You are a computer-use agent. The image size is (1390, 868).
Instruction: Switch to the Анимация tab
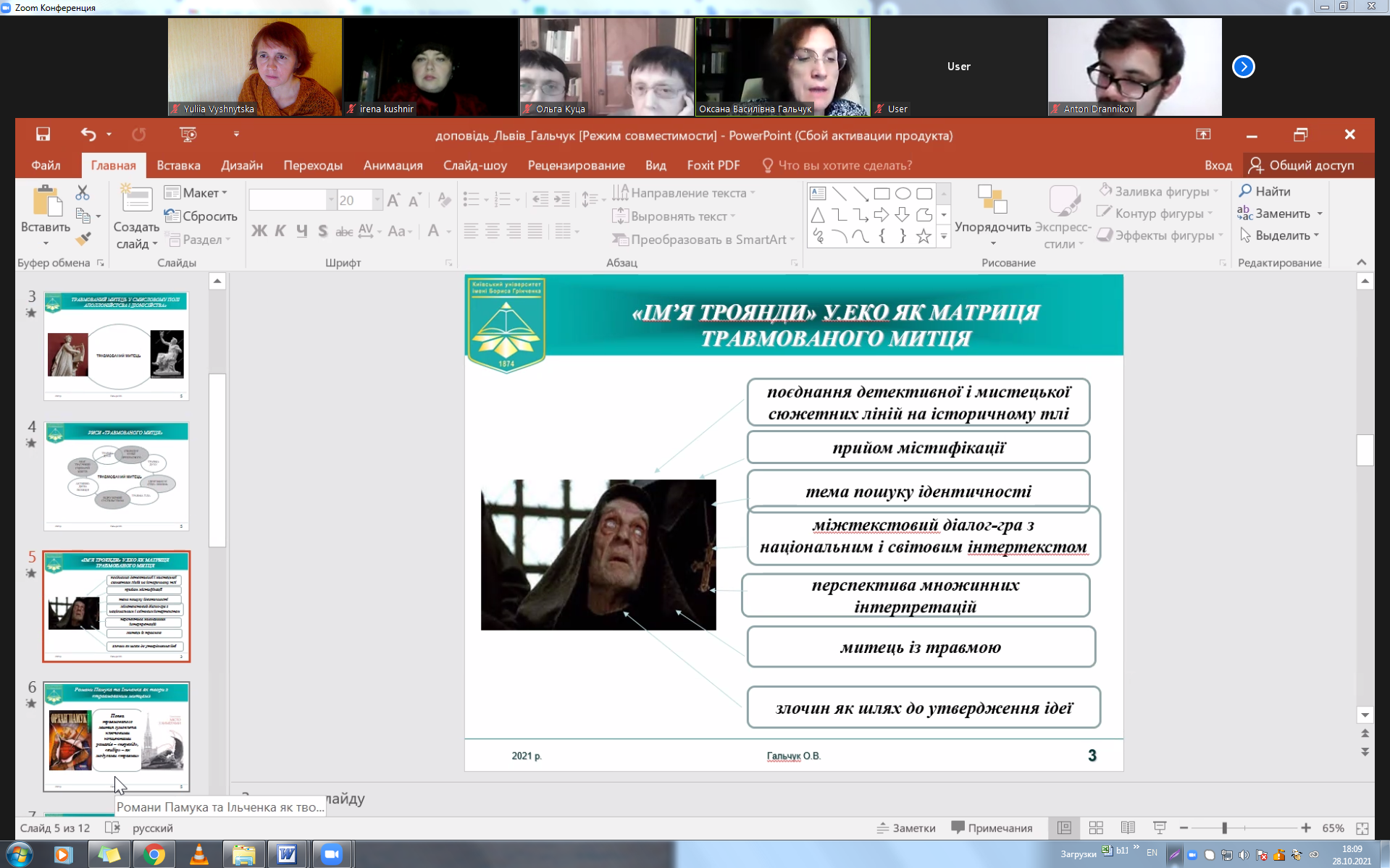tap(393, 165)
